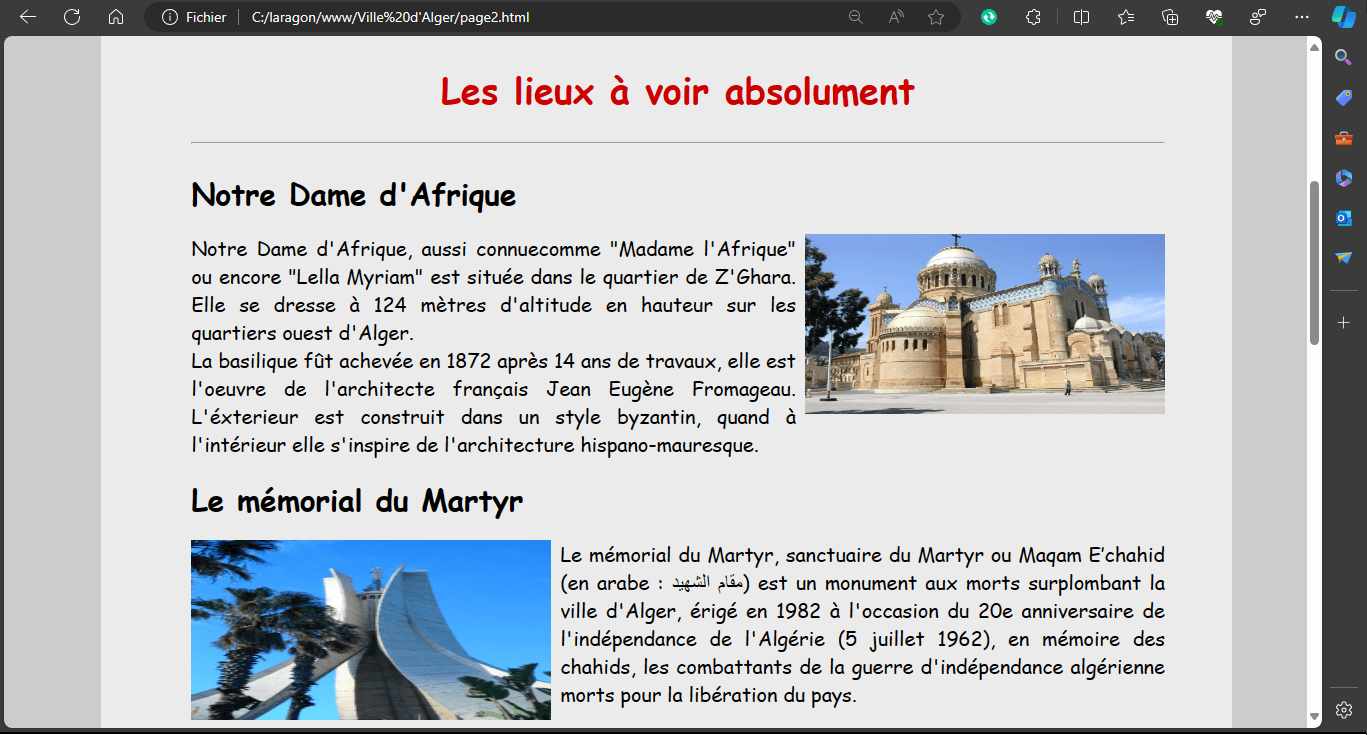The image size is (1367, 735).
Task: Click the address bar URL page2.html
Action: 391,17
